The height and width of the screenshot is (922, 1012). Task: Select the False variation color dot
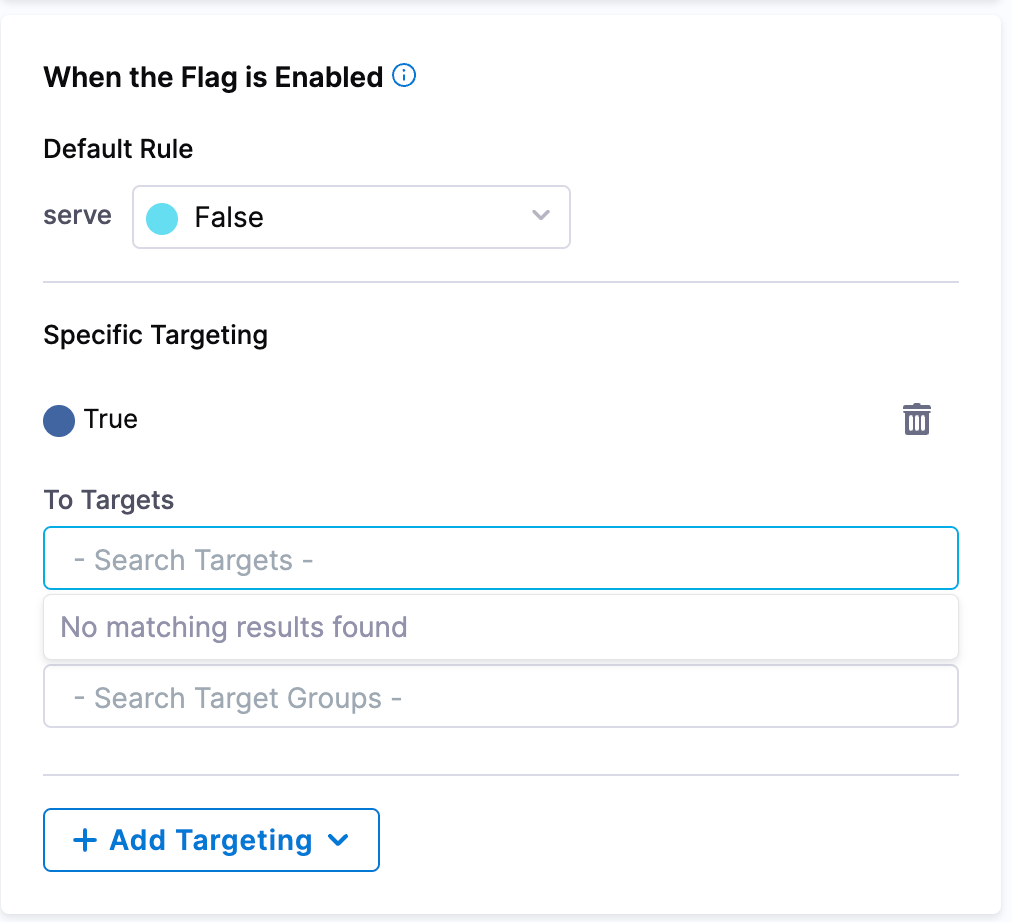point(161,217)
